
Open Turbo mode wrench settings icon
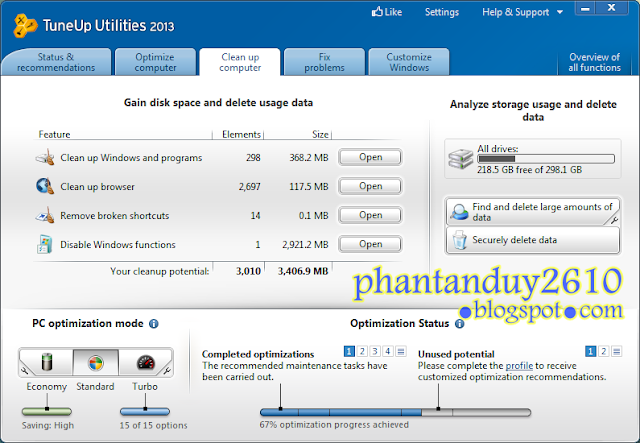click(167, 370)
